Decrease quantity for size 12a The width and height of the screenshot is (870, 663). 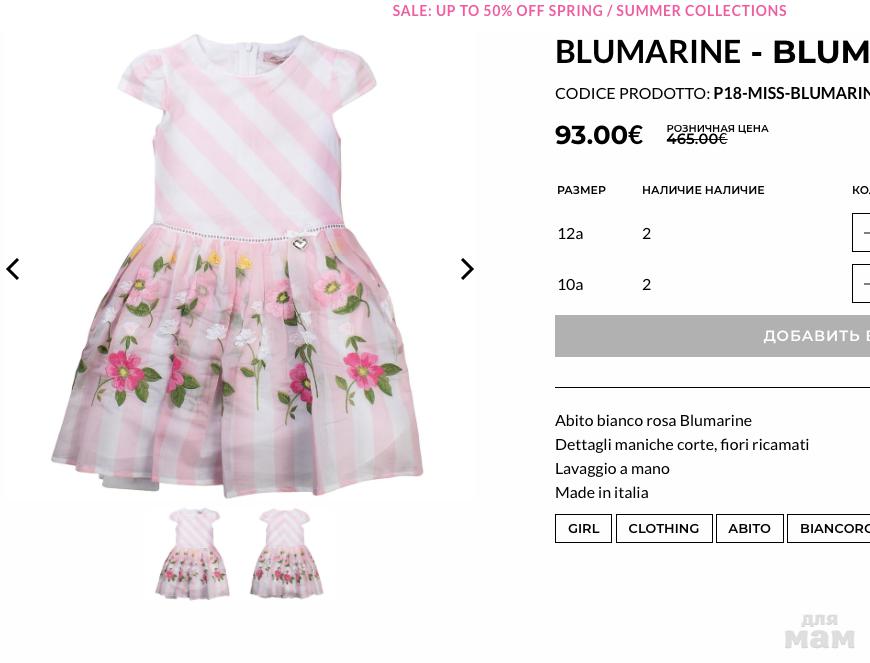pyautogui.click(x=864, y=233)
